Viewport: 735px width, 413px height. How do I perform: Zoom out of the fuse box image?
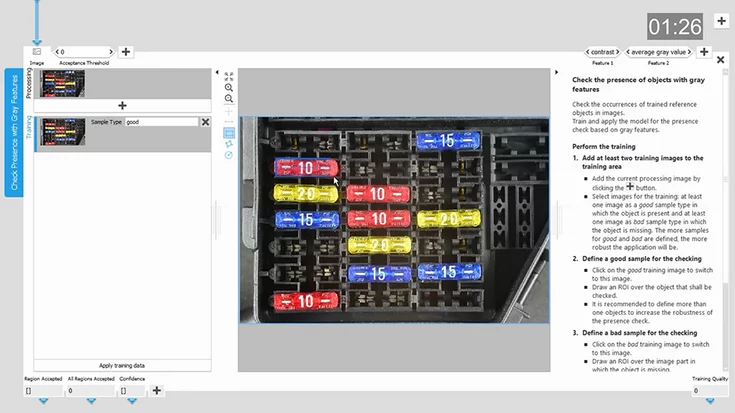(229, 99)
